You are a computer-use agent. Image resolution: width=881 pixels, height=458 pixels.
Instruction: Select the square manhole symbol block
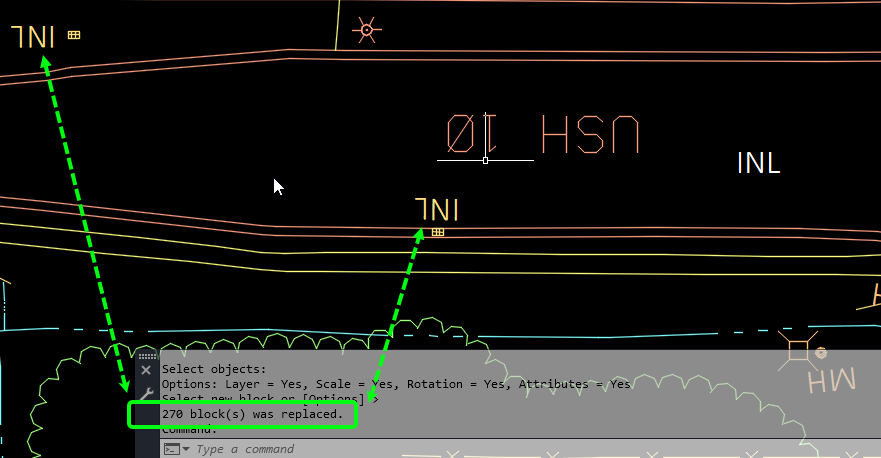point(798,351)
